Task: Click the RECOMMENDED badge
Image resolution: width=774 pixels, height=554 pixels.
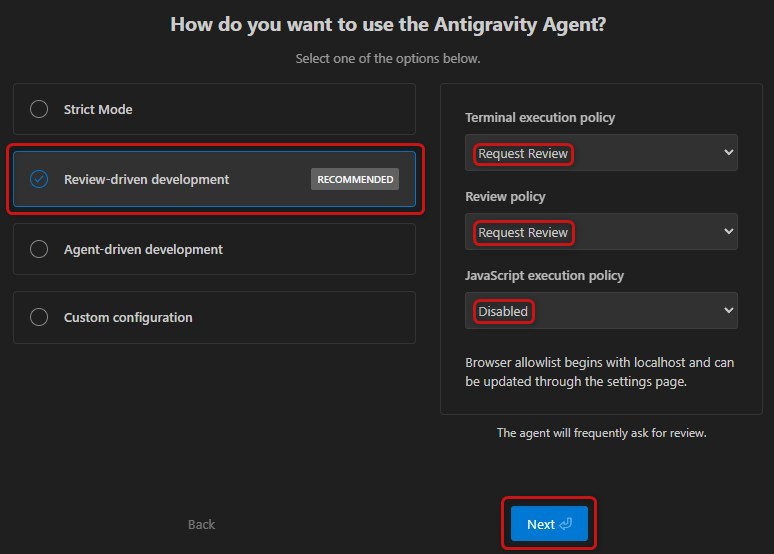Action: point(355,180)
